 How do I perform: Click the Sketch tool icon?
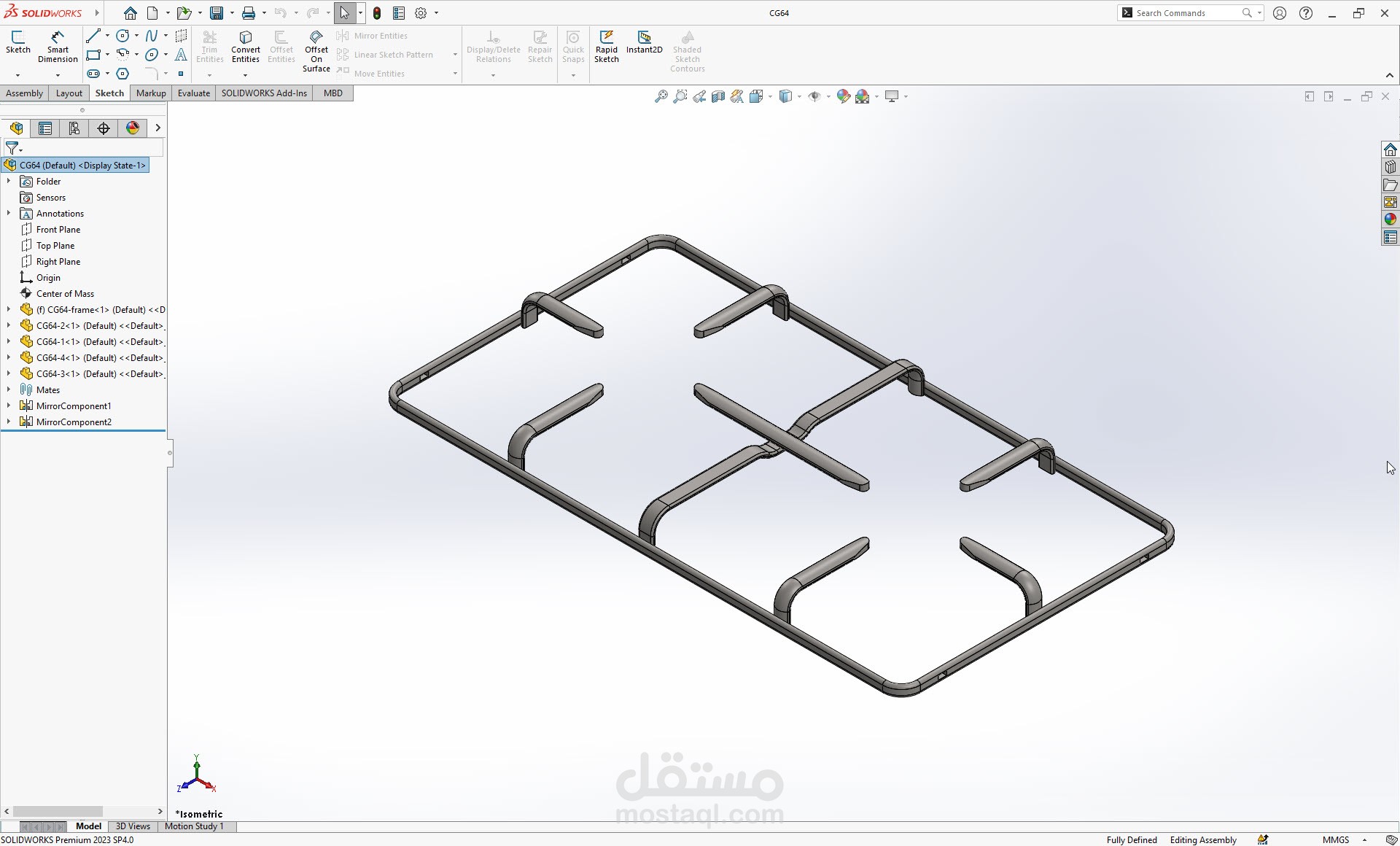(18, 42)
